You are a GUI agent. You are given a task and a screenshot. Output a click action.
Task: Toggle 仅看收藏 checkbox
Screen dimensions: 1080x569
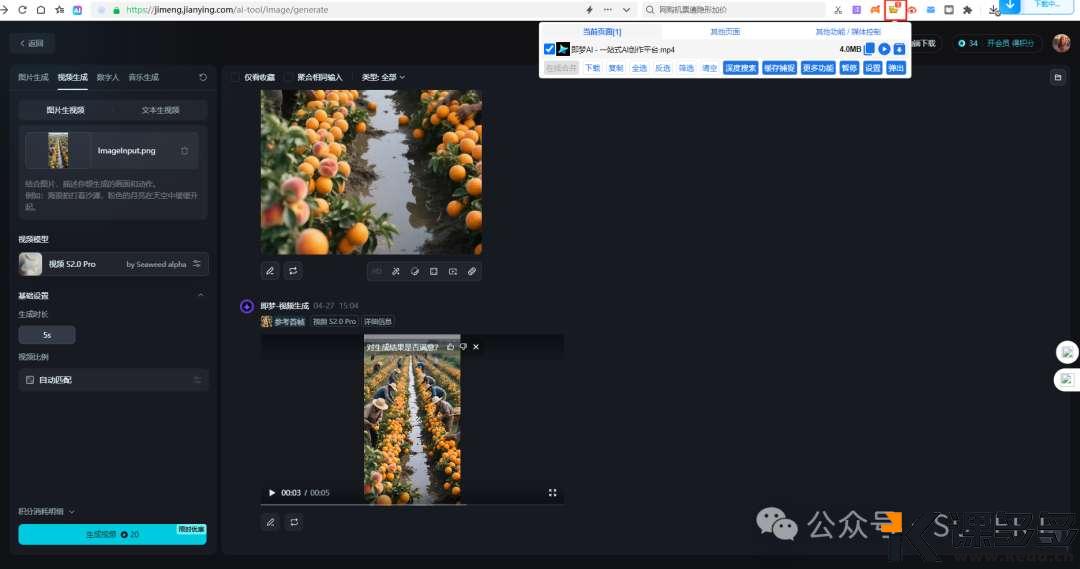pos(236,77)
